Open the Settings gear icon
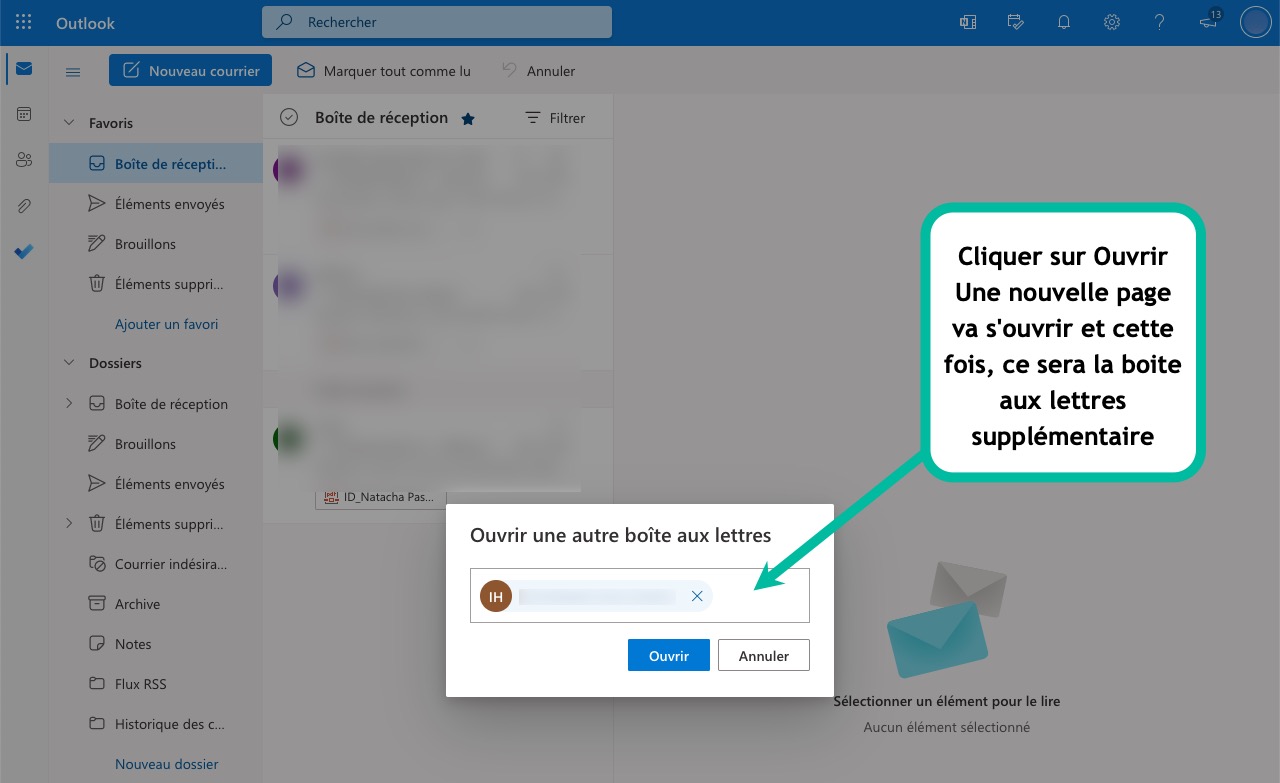Viewport: 1280px width, 783px height. (x=1111, y=22)
